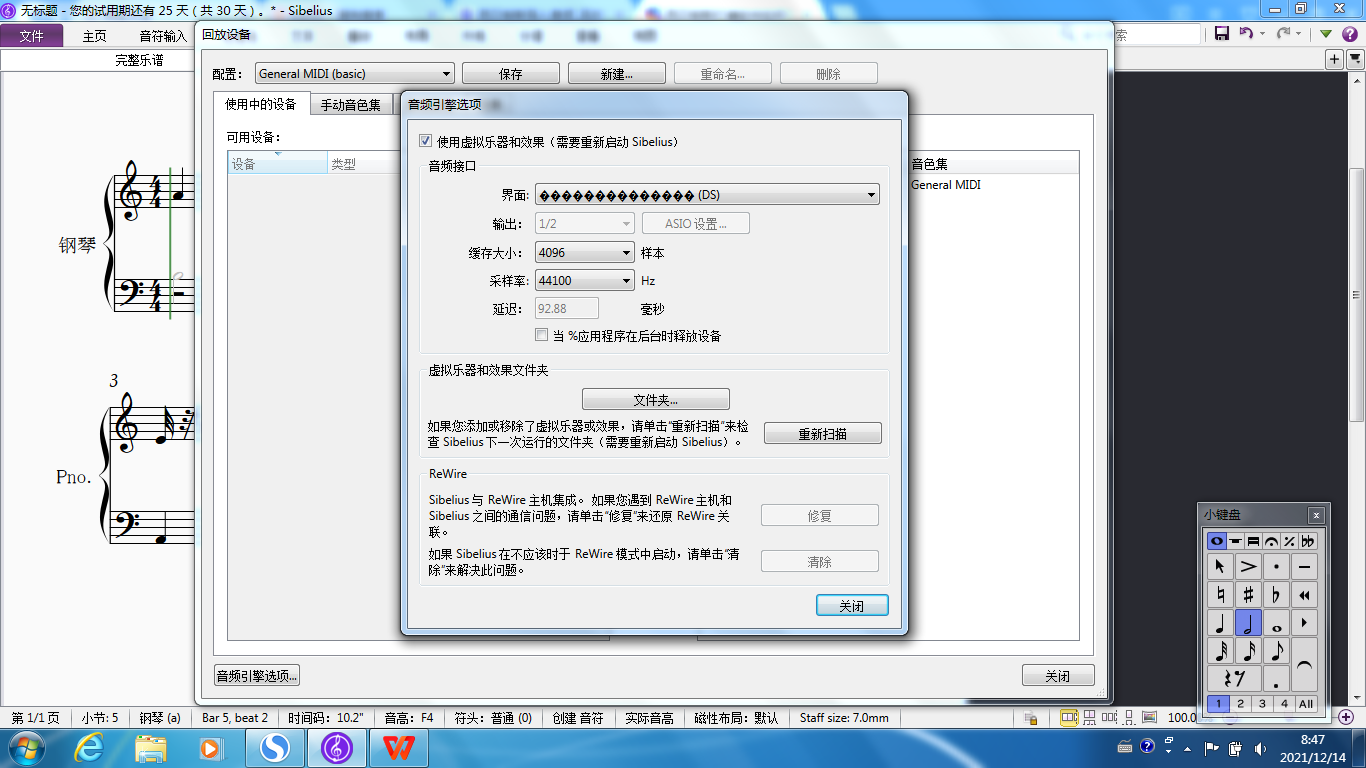Open the buffer size 4096 dropdown

[x=585, y=252]
